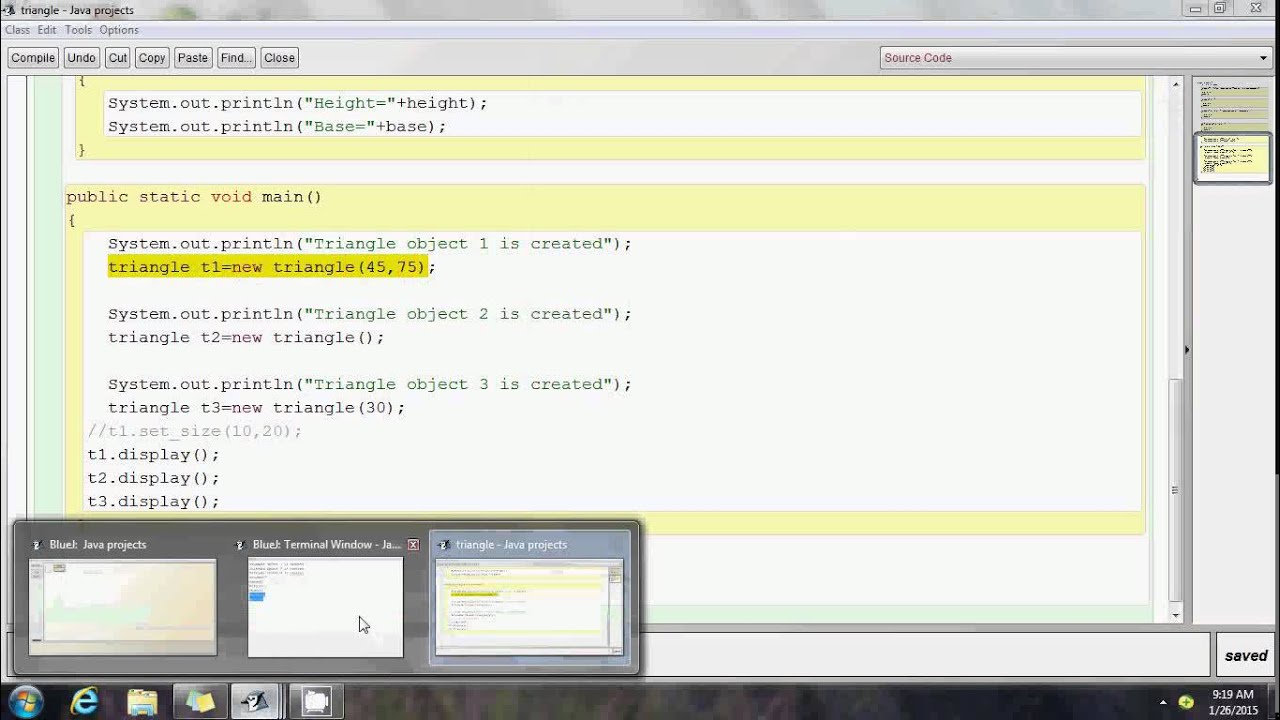
Task: Click the Compile button
Action: click(x=33, y=58)
